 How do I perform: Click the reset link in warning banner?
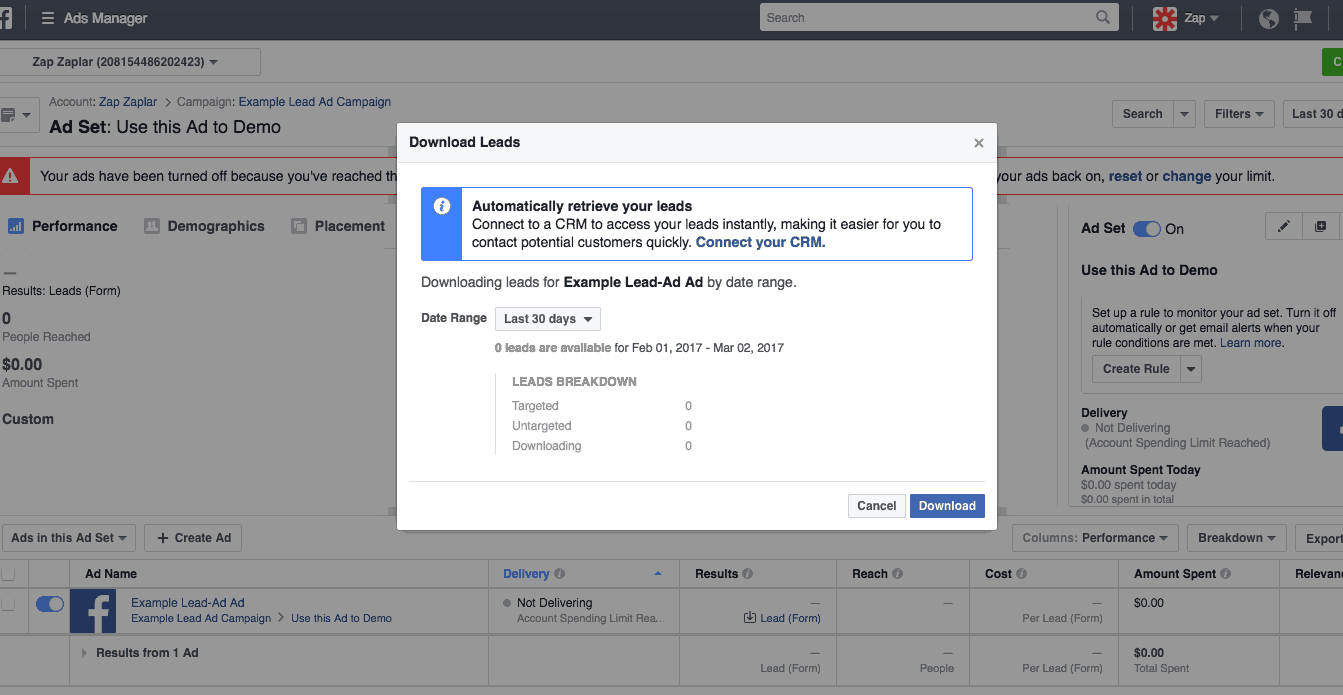tap(1125, 176)
